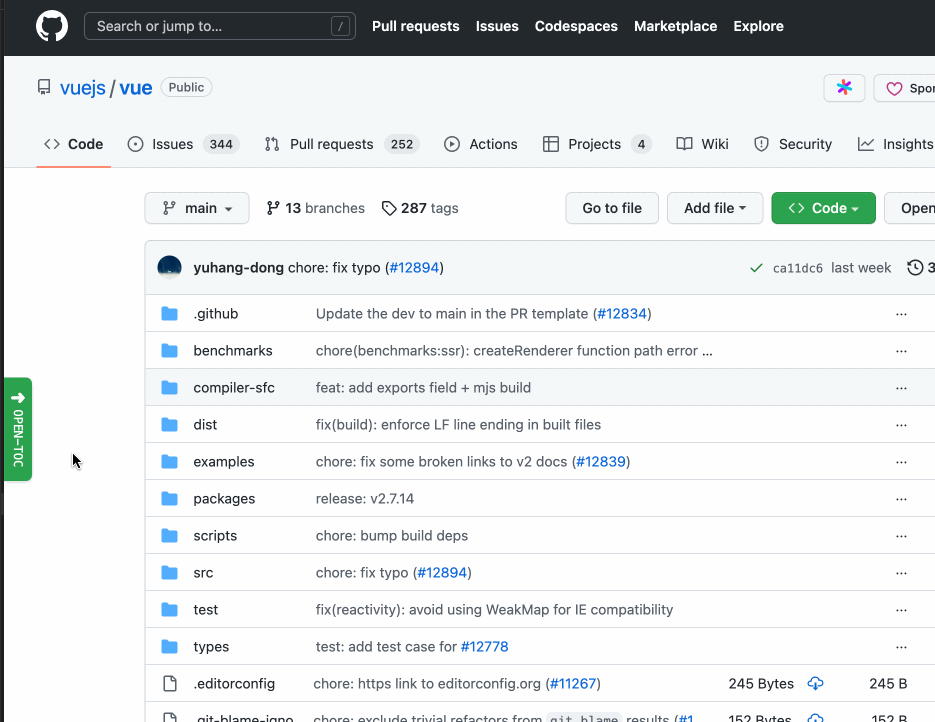The width and height of the screenshot is (935, 722).
Task: Open the src folder
Action: pos(203,572)
